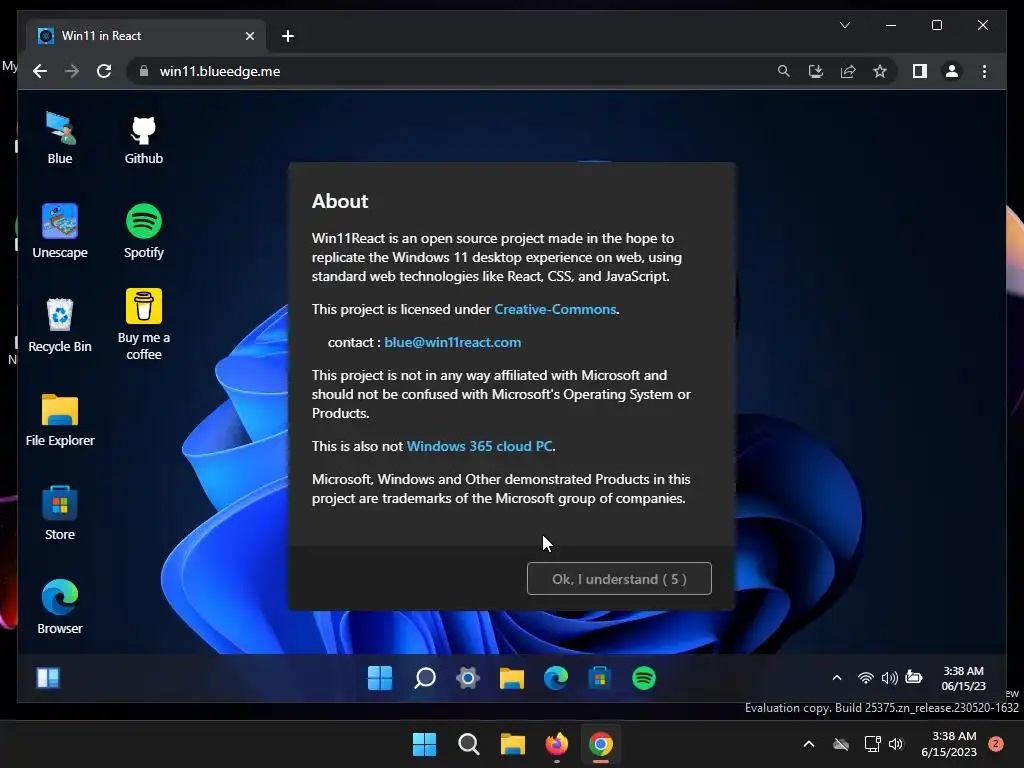The width and height of the screenshot is (1024, 768).
Task: Install app icon in address bar
Action: (x=816, y=71)
